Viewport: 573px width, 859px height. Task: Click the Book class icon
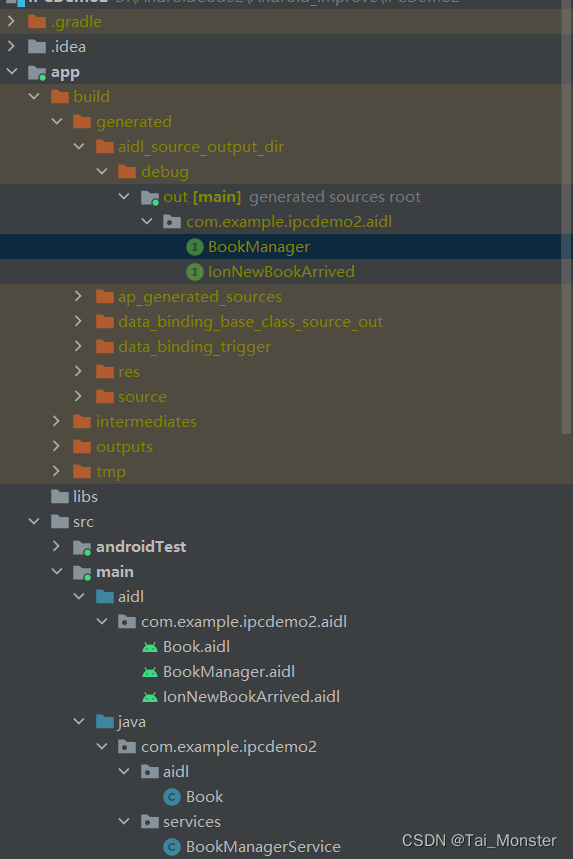pyautogui.click(x=172, y=797)
